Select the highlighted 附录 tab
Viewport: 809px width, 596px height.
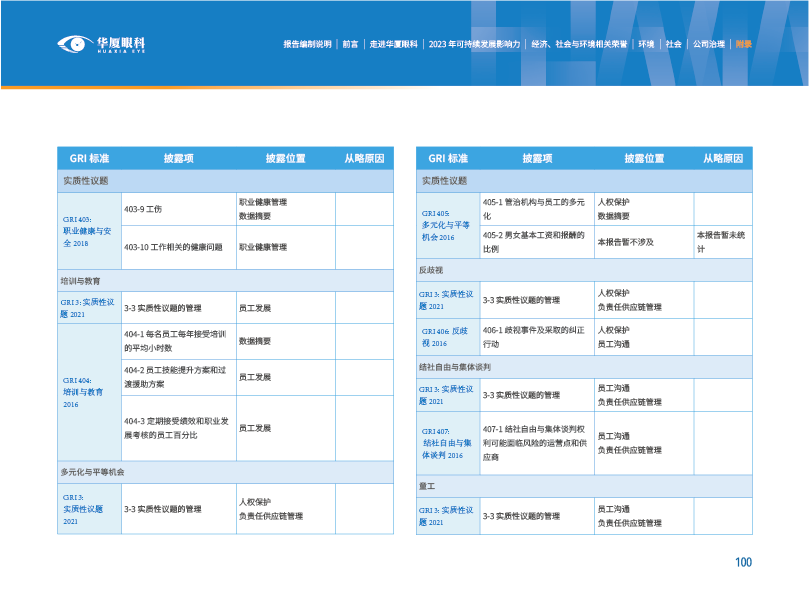point(743,45)
